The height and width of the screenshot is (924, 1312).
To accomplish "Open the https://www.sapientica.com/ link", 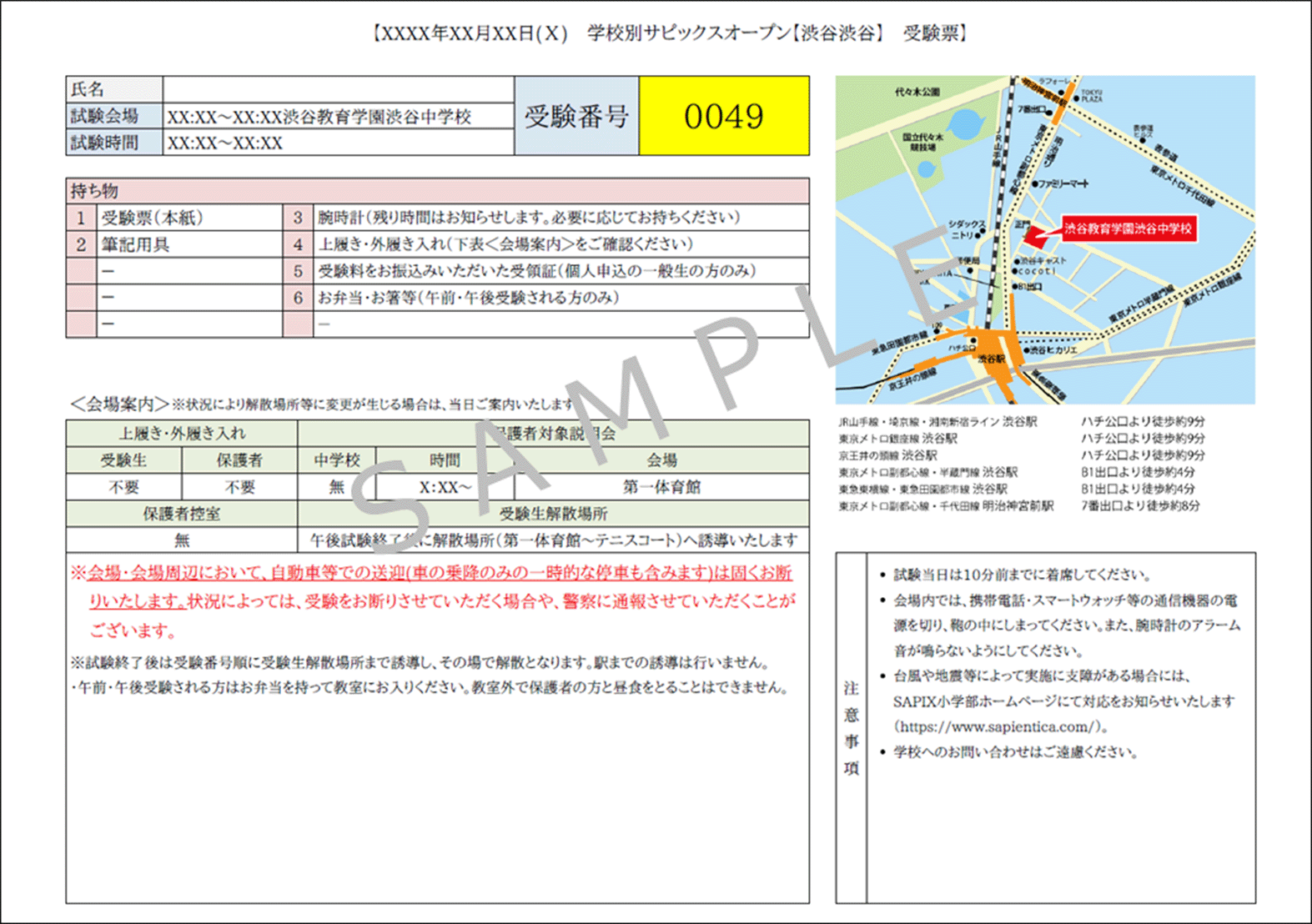I will [x=999, y=727].
